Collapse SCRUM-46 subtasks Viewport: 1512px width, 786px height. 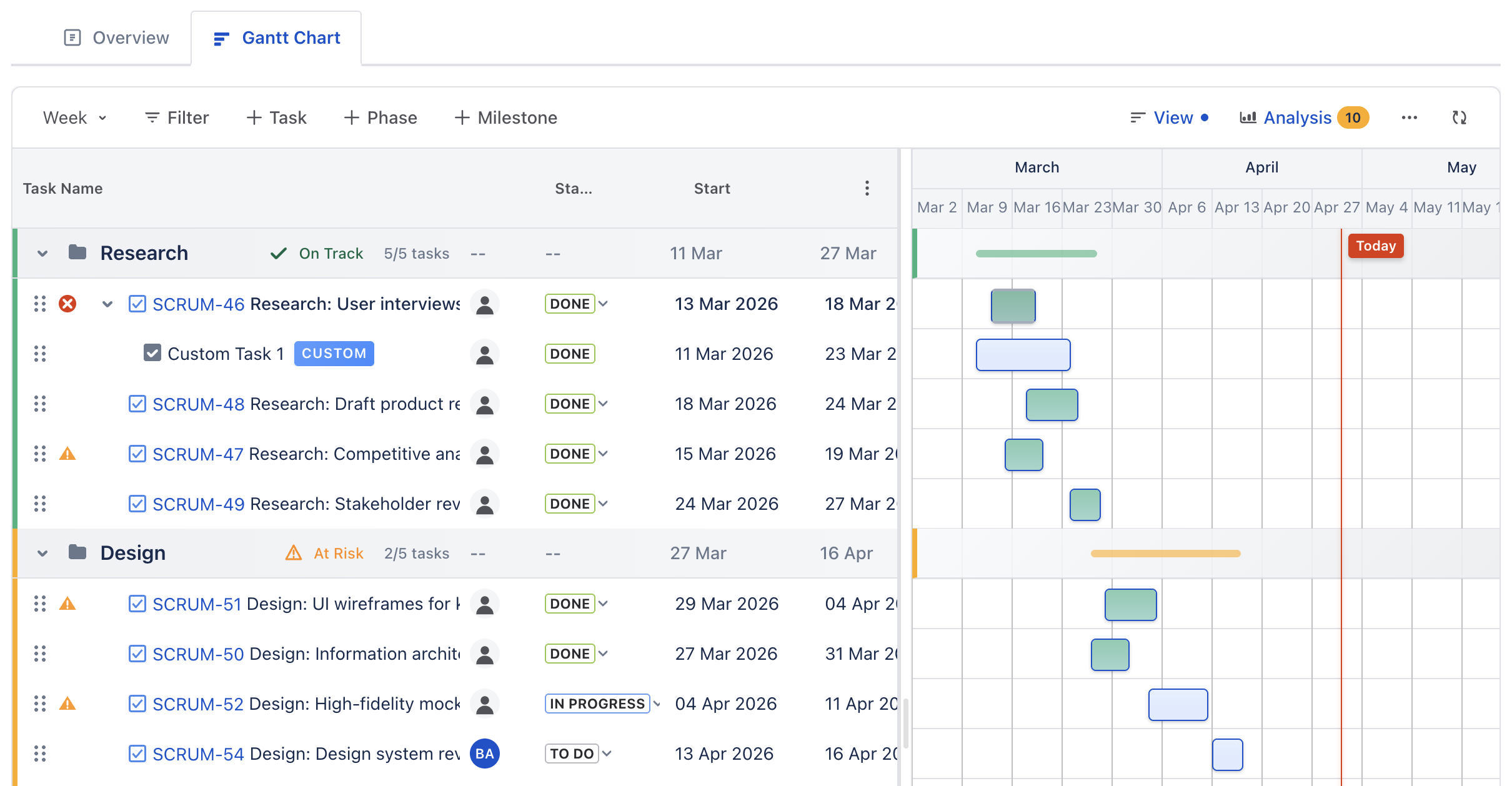pos(107,304)
